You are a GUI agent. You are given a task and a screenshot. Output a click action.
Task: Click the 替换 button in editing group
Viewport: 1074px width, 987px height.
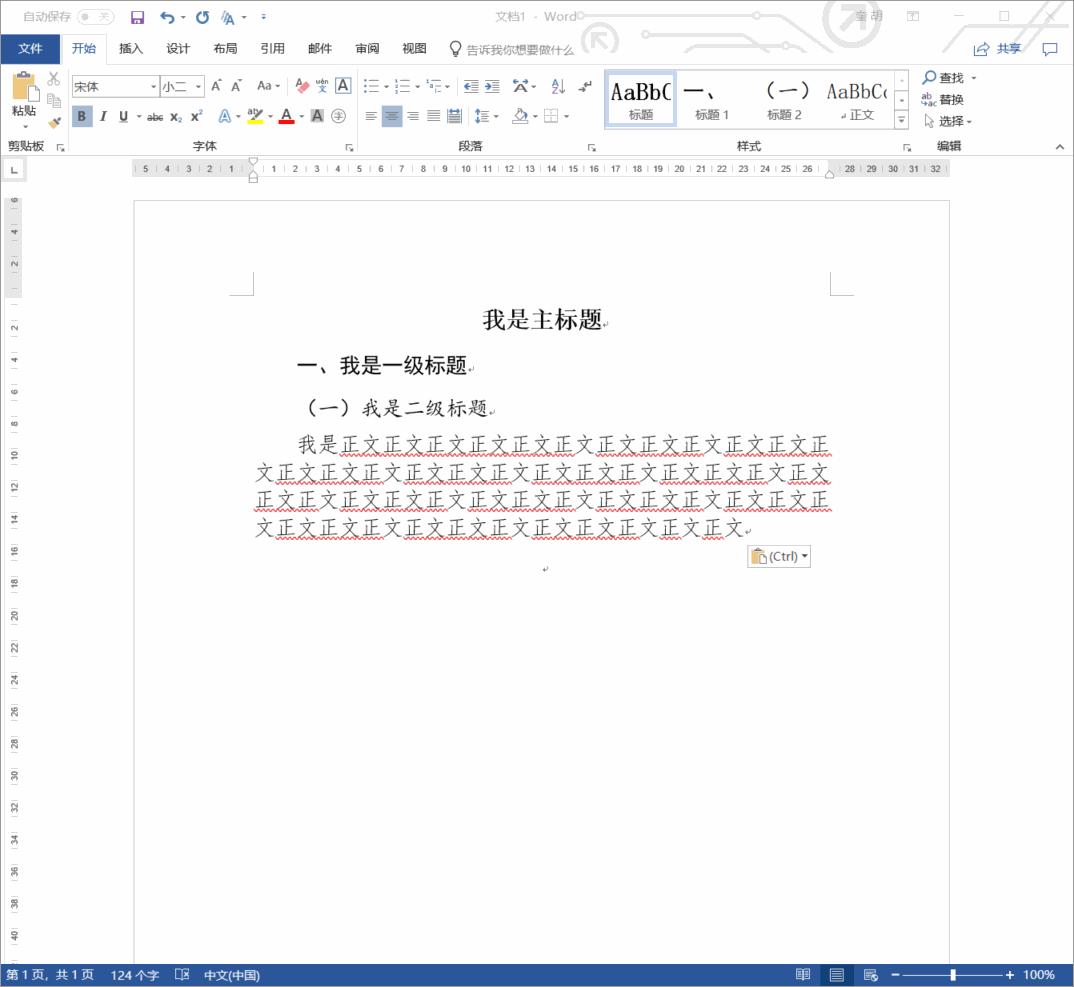point(948,99)
